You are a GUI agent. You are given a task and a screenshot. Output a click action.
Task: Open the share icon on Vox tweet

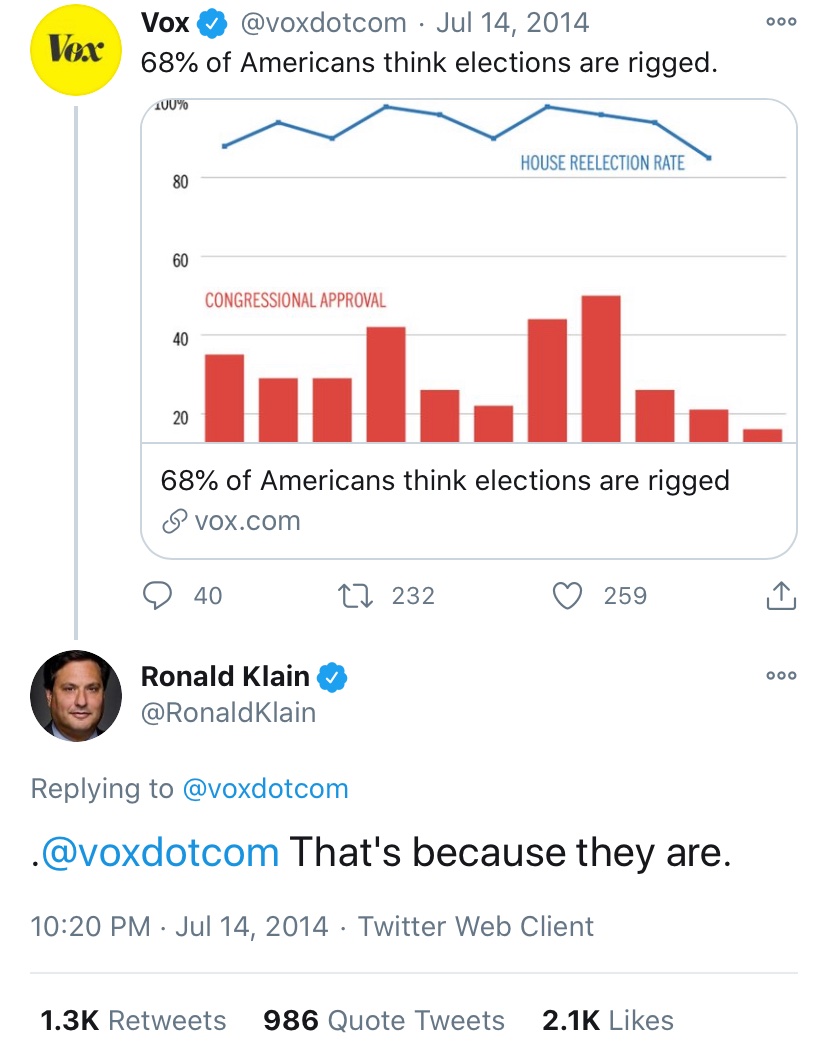point(781,596)
